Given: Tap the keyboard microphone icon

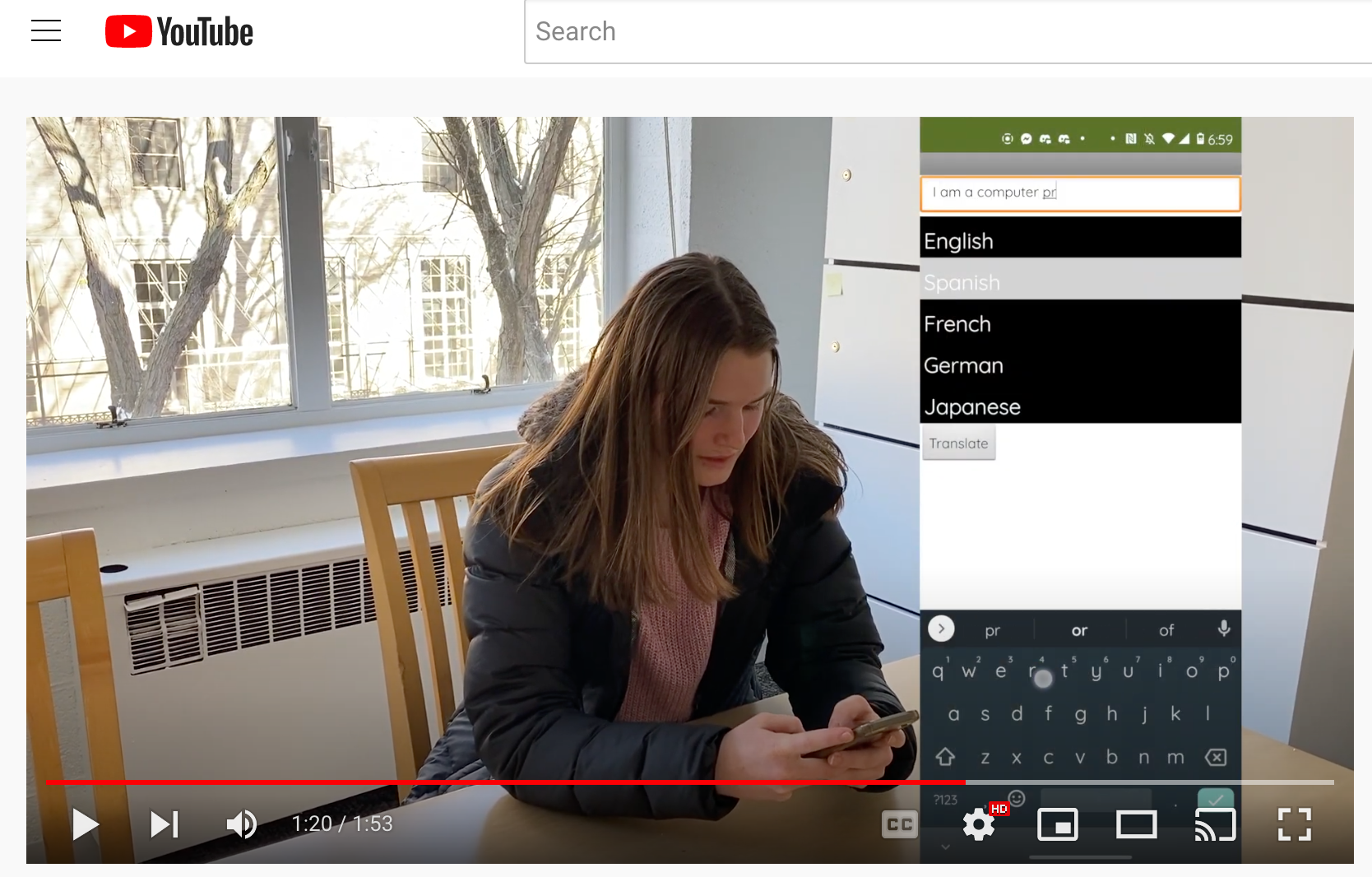Looking at the screenshot, I should (x=1224, y=629).
